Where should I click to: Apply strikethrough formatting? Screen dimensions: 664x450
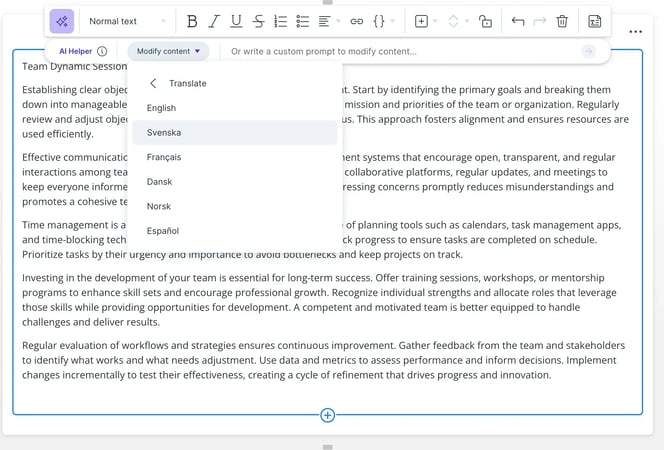(x=258, y=21)
